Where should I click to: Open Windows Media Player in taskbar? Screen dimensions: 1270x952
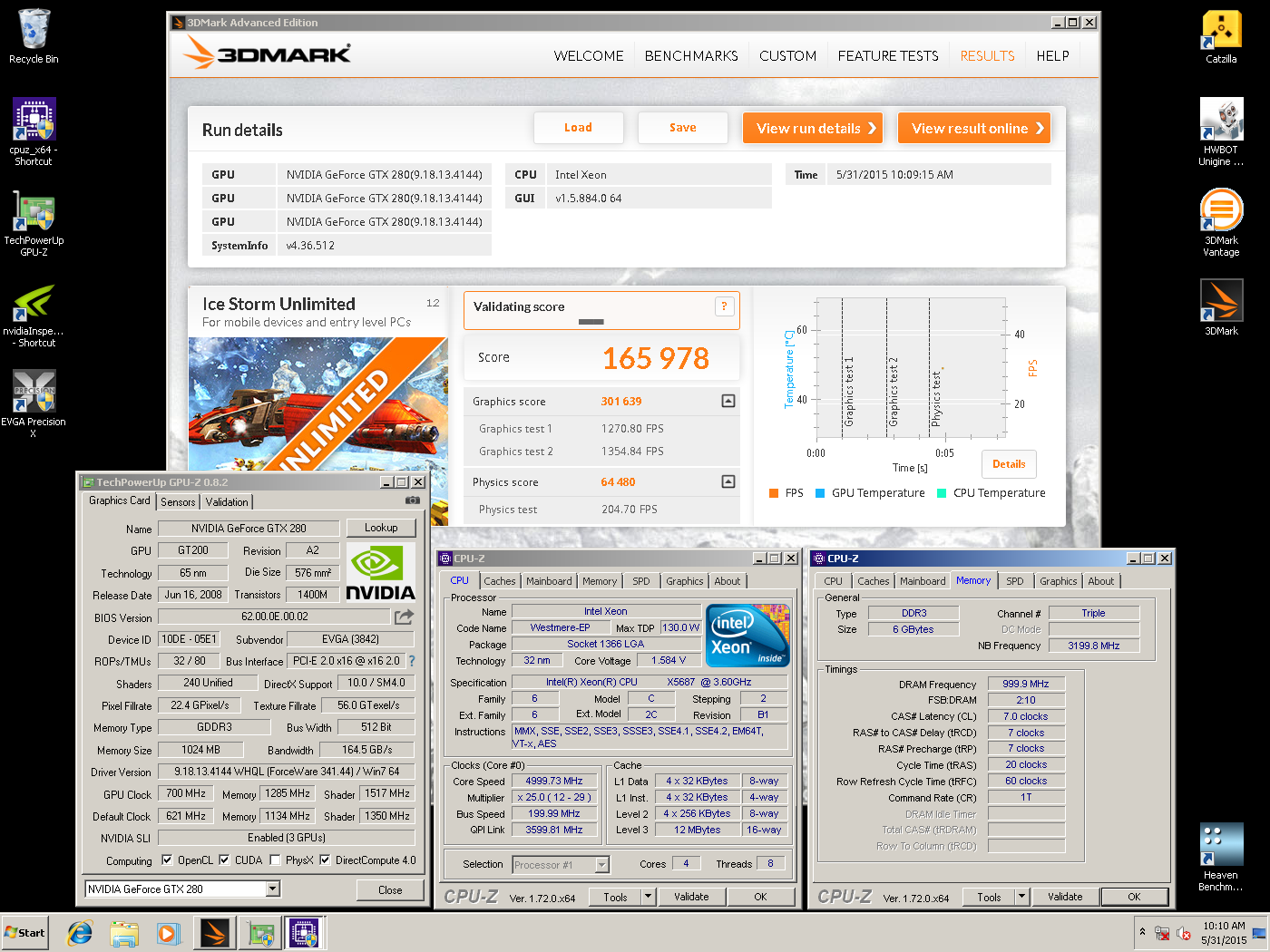169,933
